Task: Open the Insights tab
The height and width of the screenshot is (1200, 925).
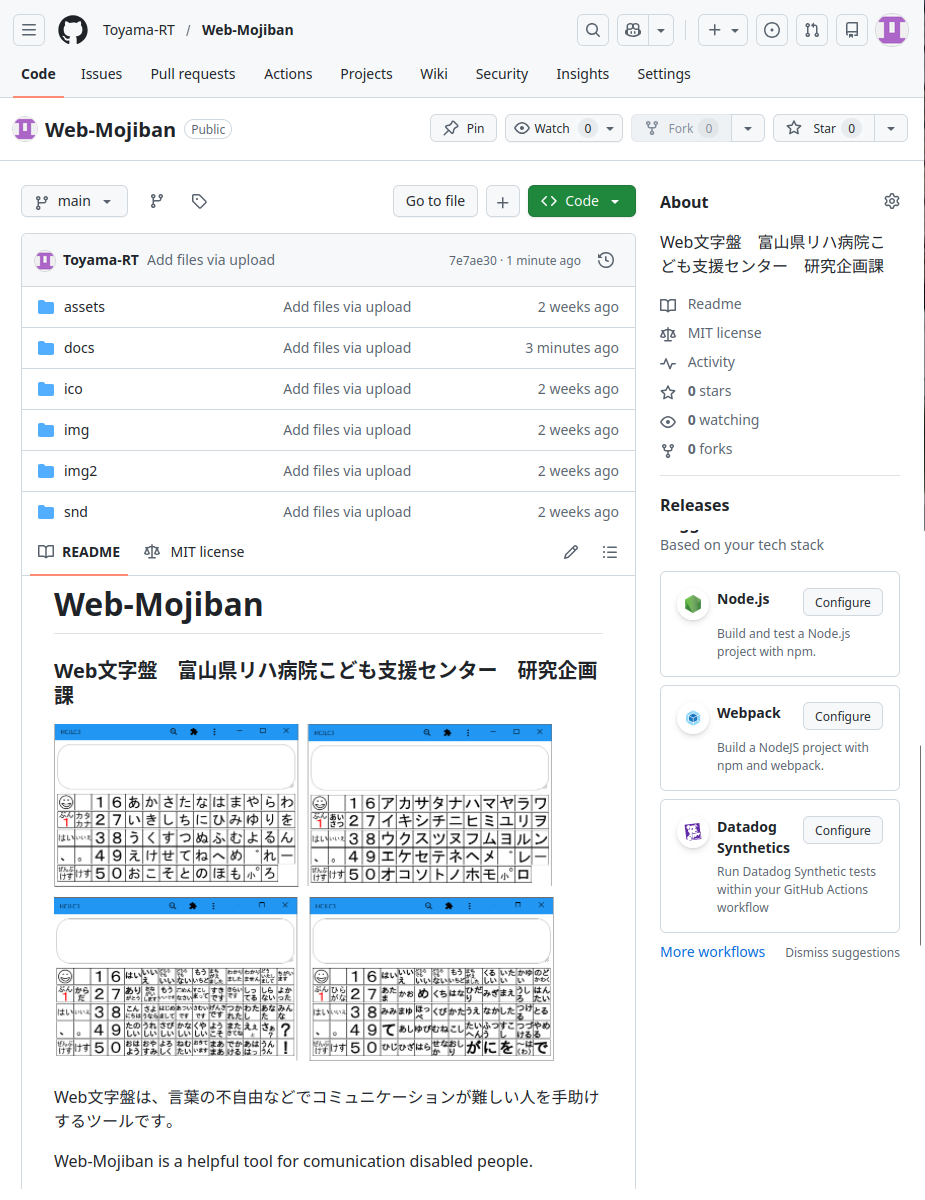Action: coord(582,73)
